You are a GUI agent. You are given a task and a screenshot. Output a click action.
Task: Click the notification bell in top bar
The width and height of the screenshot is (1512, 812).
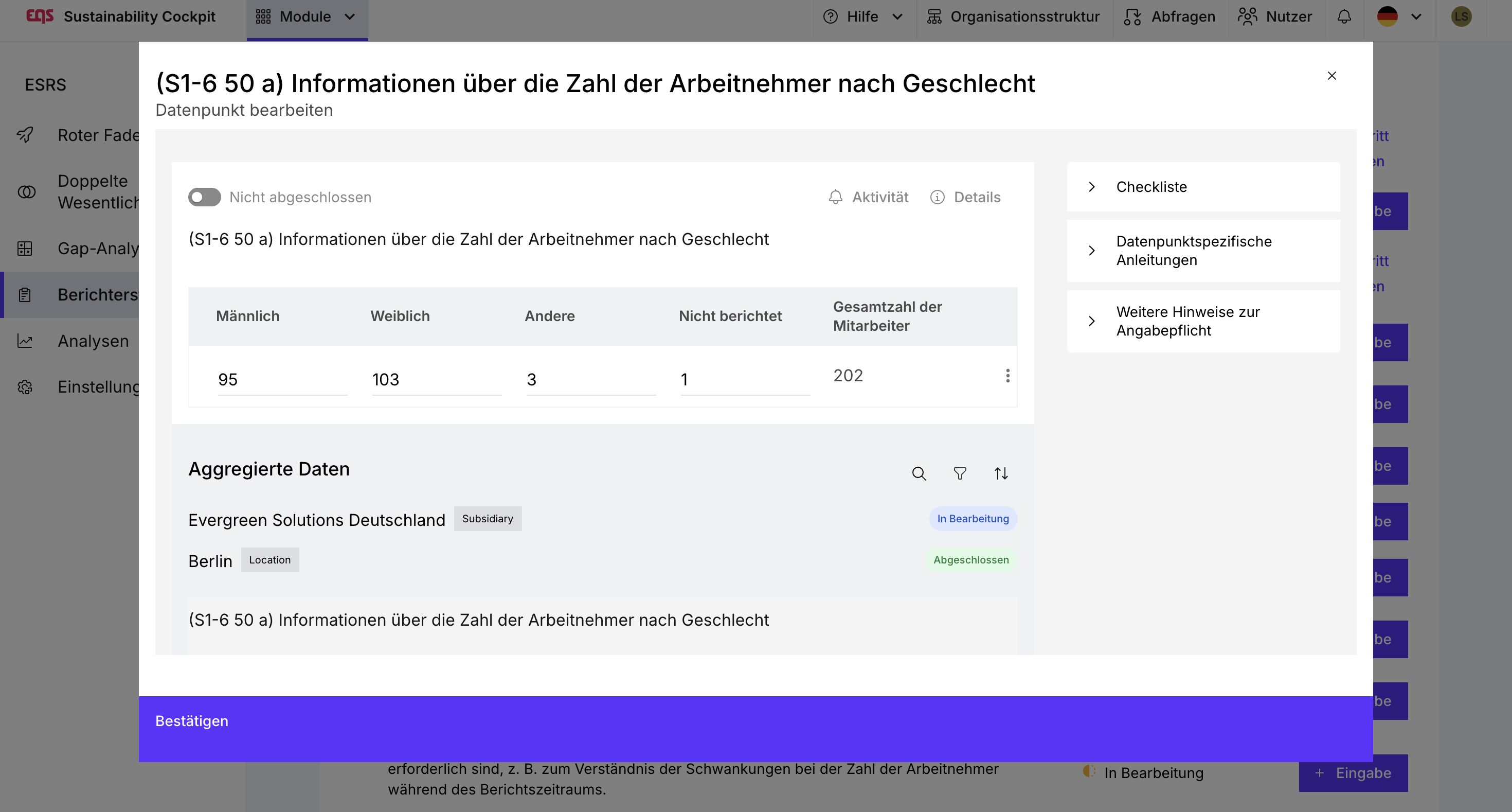(1344, 16)
